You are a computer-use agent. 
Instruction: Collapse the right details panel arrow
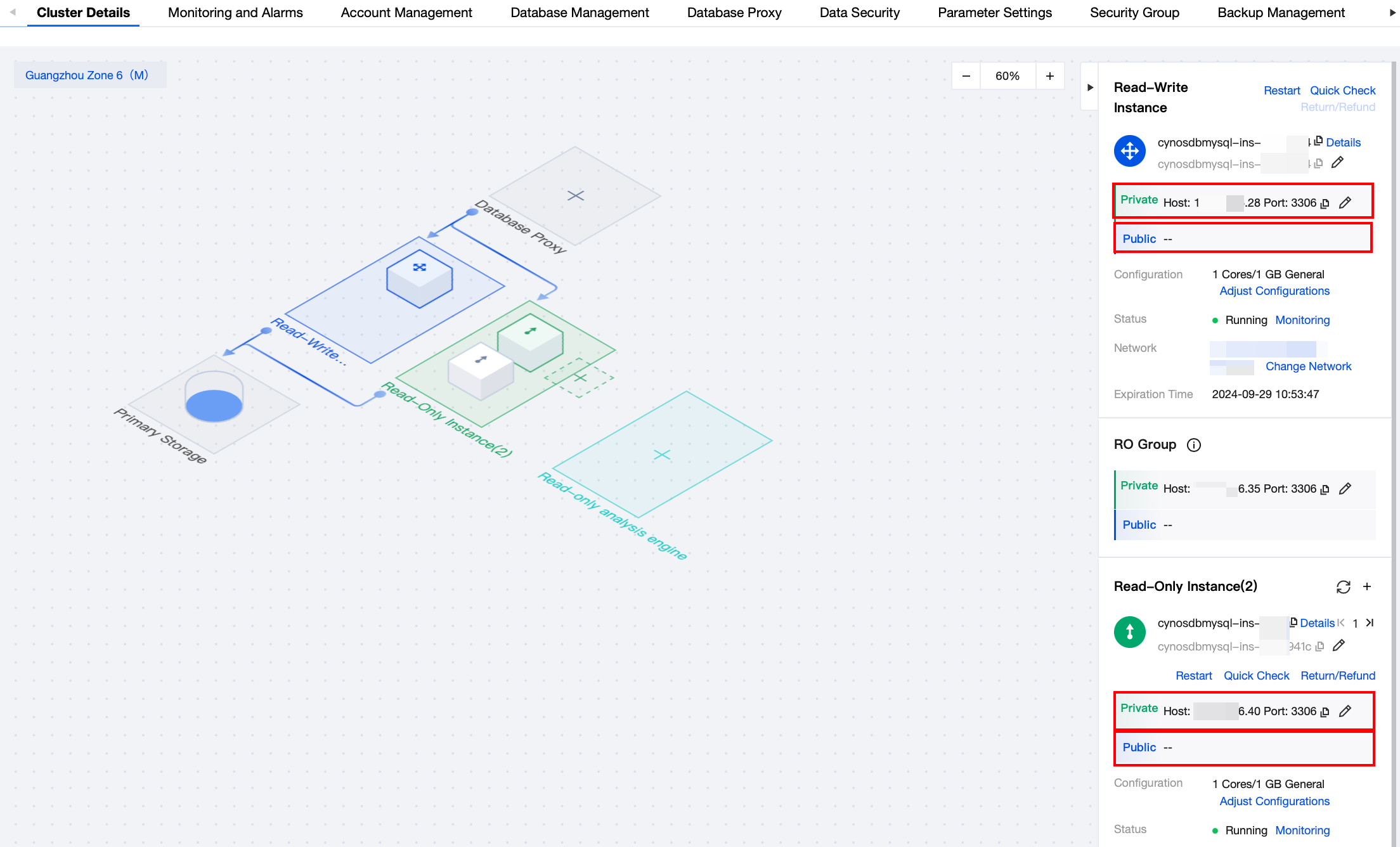click(x=1090, y=87)
